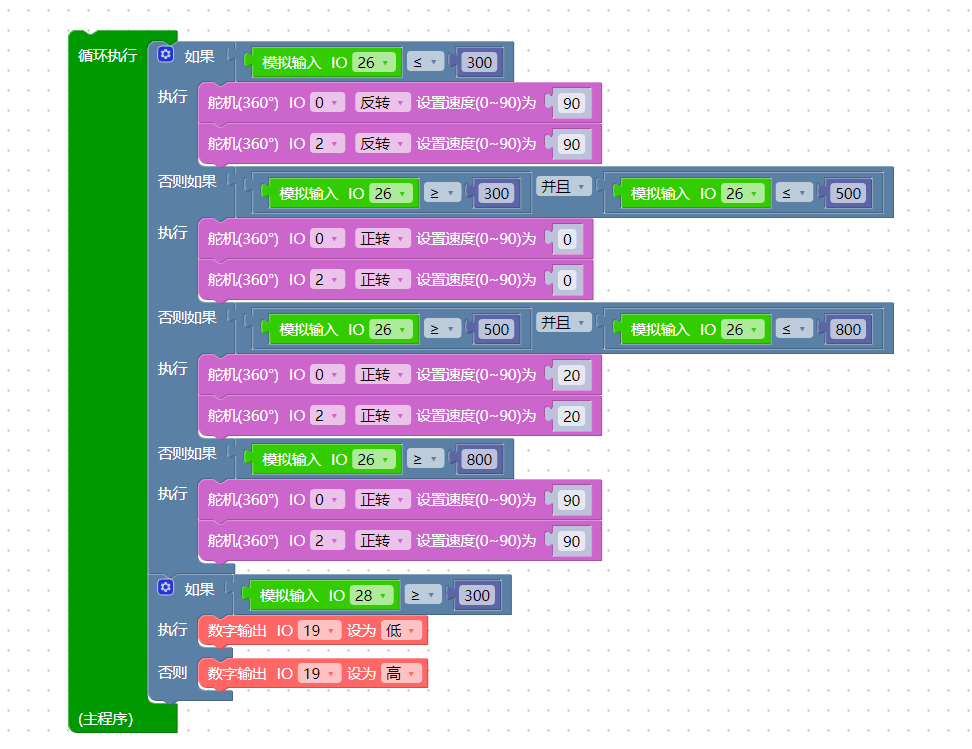Open the ≤ operator dropdown beside value 500

pyautogui.click(x=793, y=193)
